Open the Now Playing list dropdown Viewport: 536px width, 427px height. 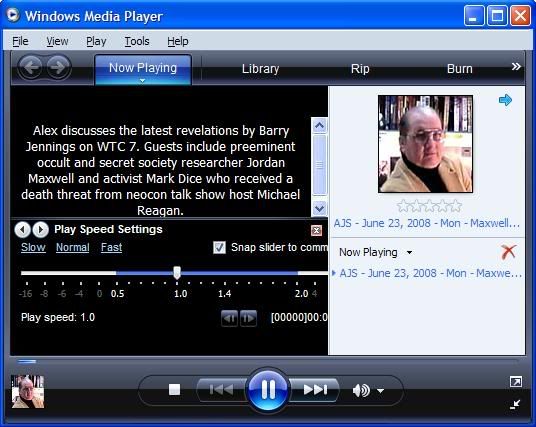[x=410, y=253]
